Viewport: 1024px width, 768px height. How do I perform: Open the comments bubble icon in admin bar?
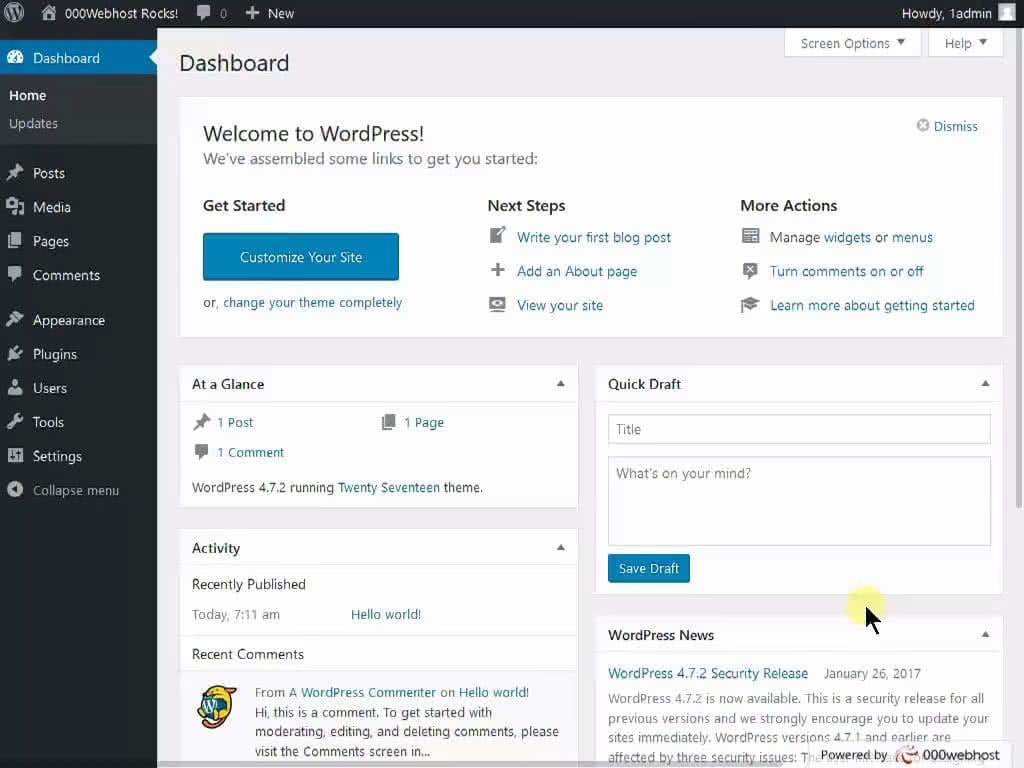coord(204,12)
